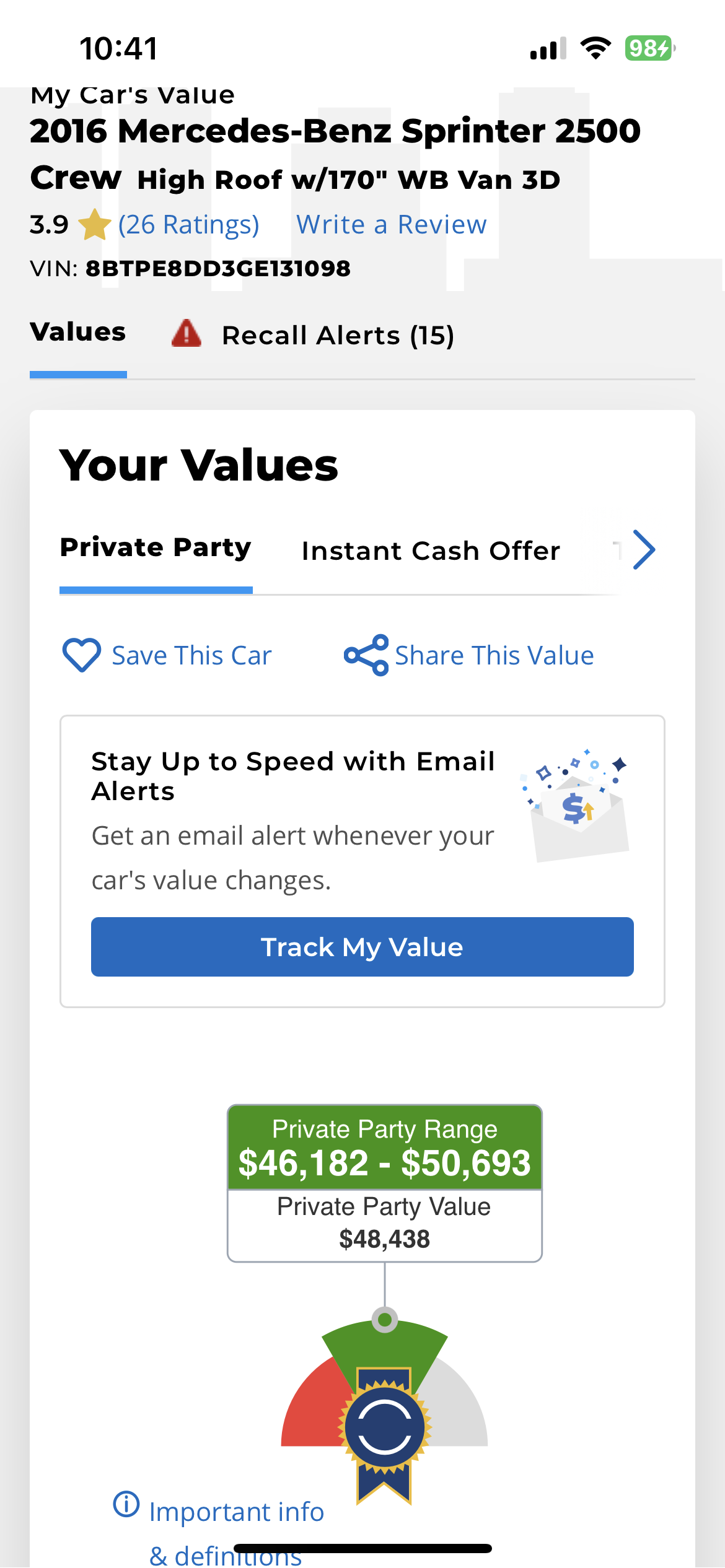725x1568 pixels.
Task: Open the Recall Alerts (15) tab
Action: pyautogui.click(x=338, y=336)
